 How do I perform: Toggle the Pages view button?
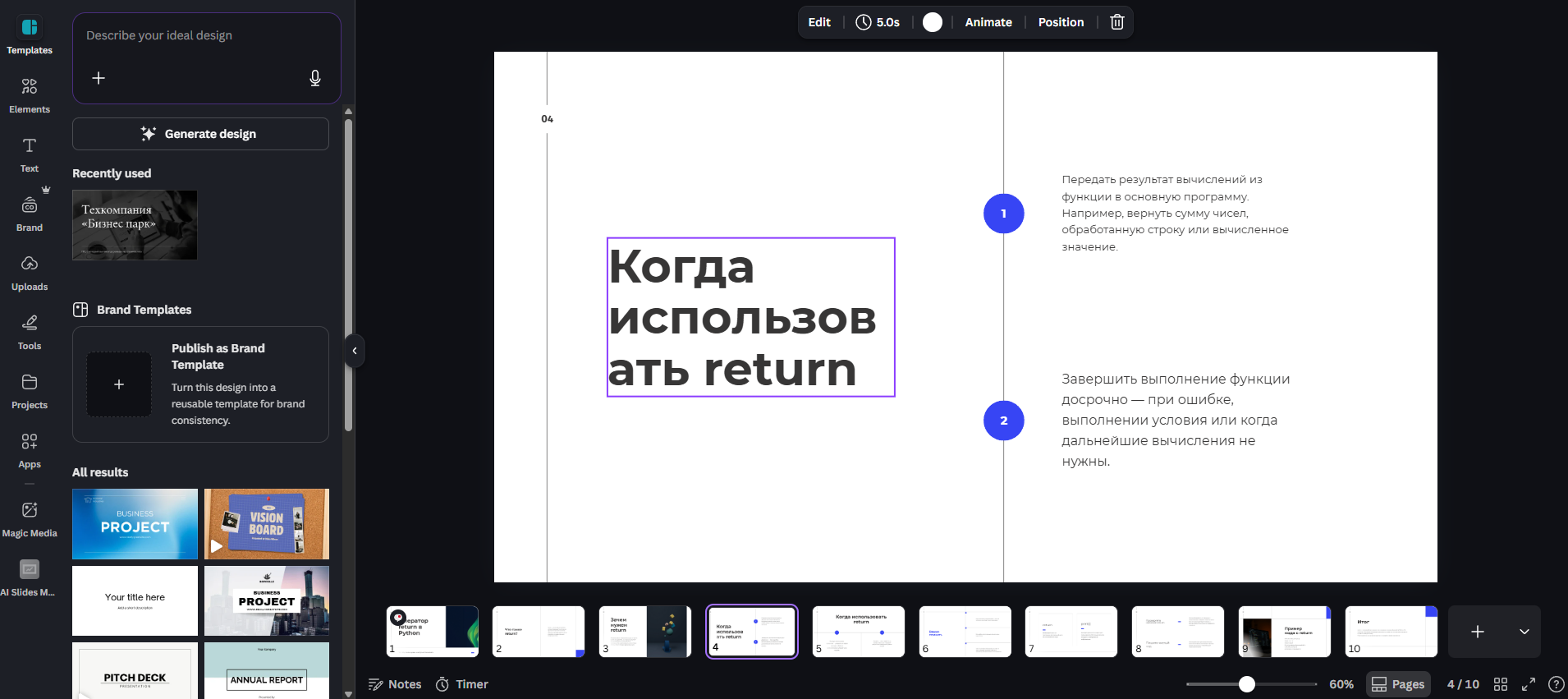(1398, 684)
